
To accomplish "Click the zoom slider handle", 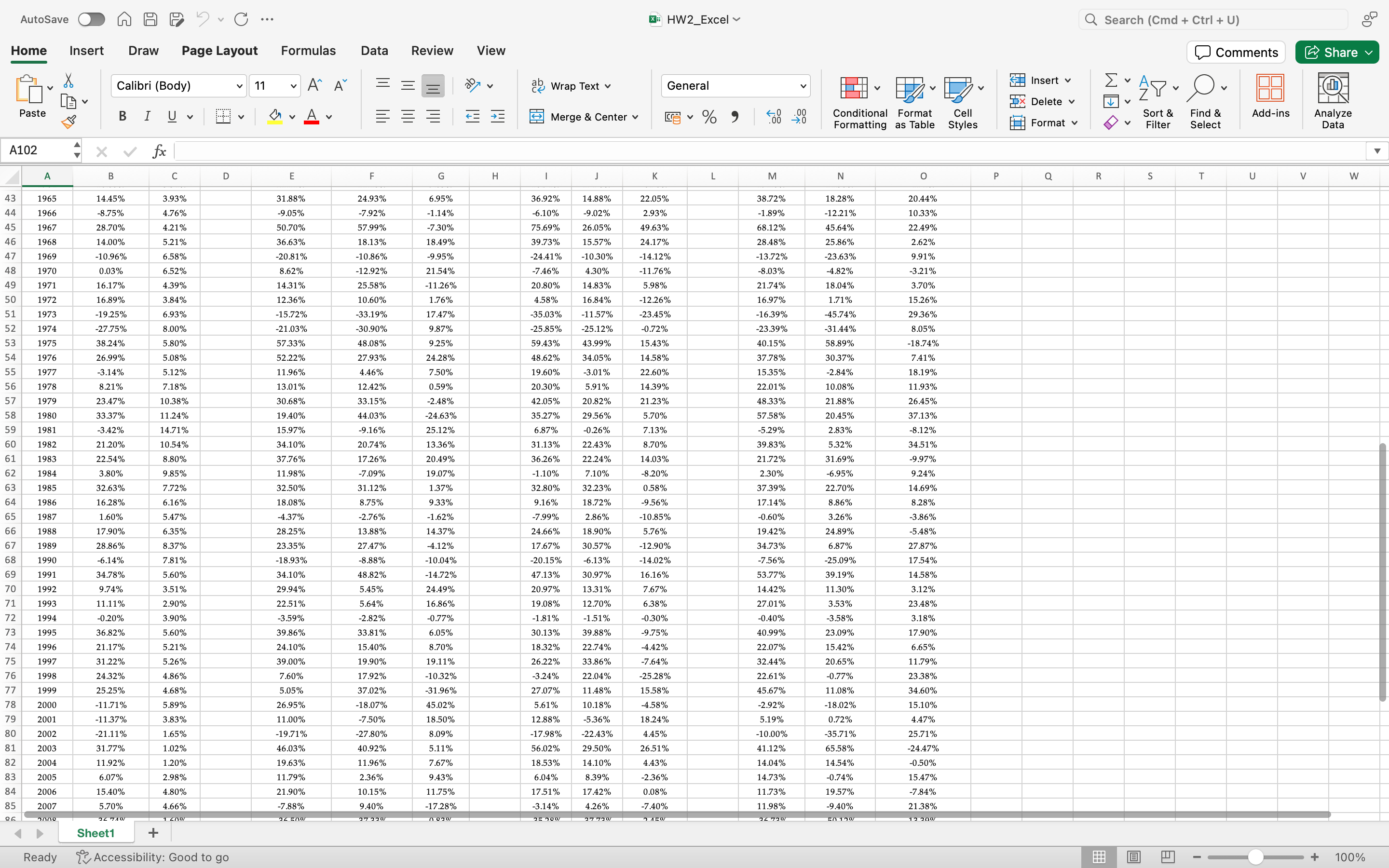I will click(x=1255, y=856).
